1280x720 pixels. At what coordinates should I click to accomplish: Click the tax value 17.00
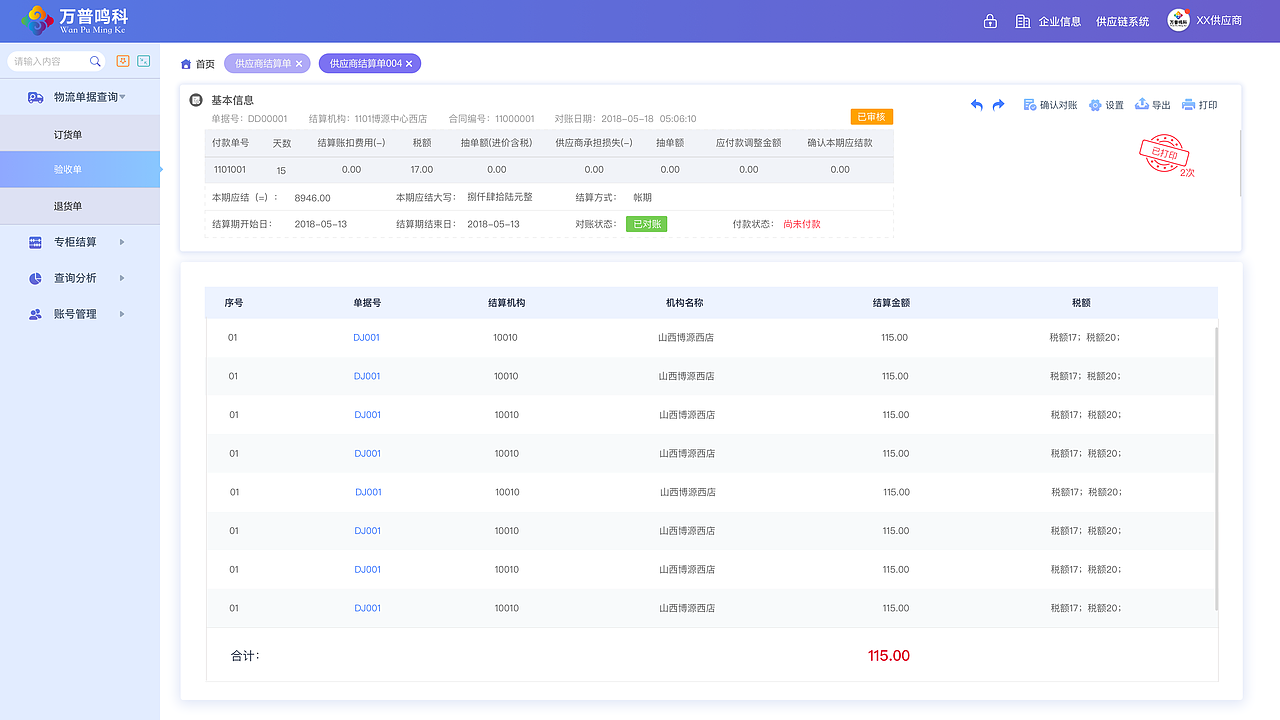pos(422,170)
